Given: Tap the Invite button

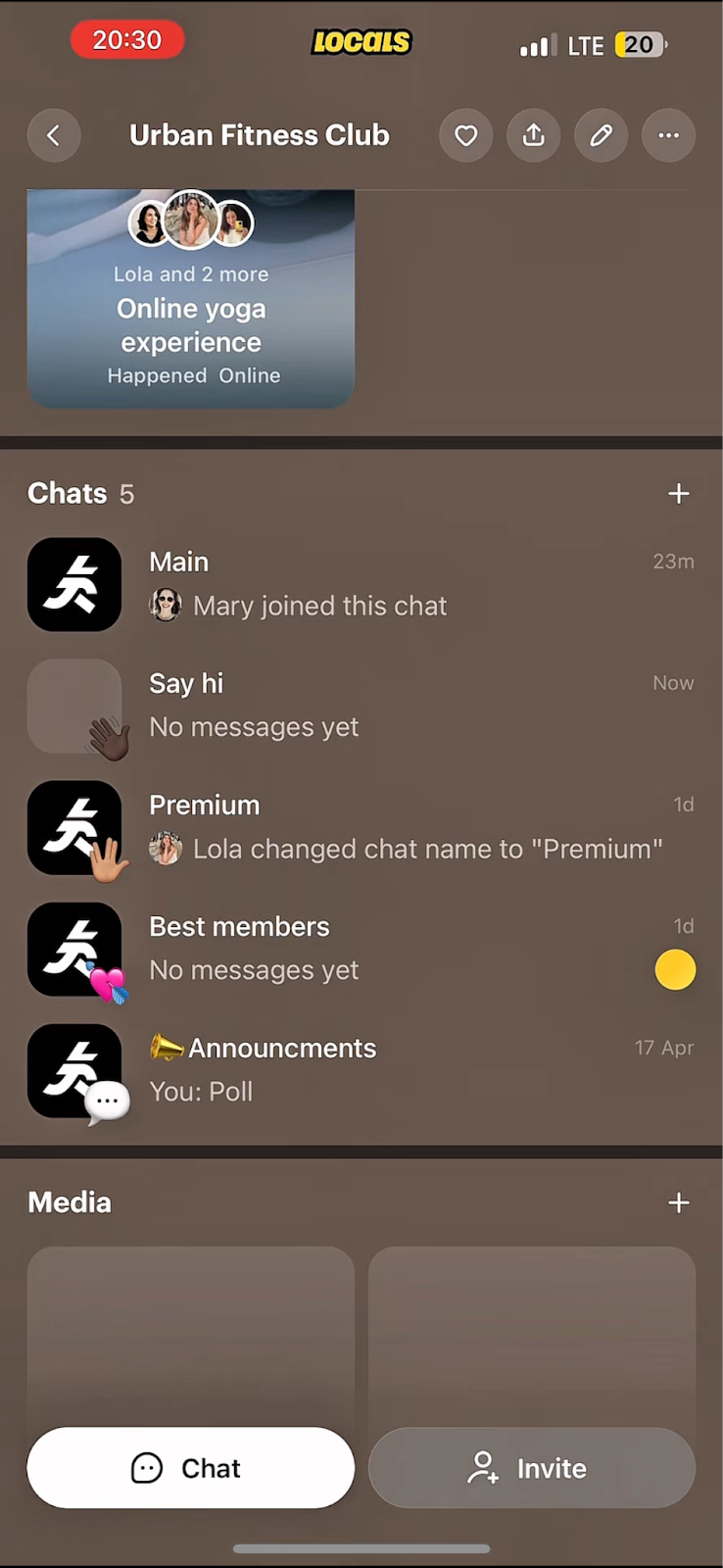Looking at the screenshot, I should coord(532,1468).
